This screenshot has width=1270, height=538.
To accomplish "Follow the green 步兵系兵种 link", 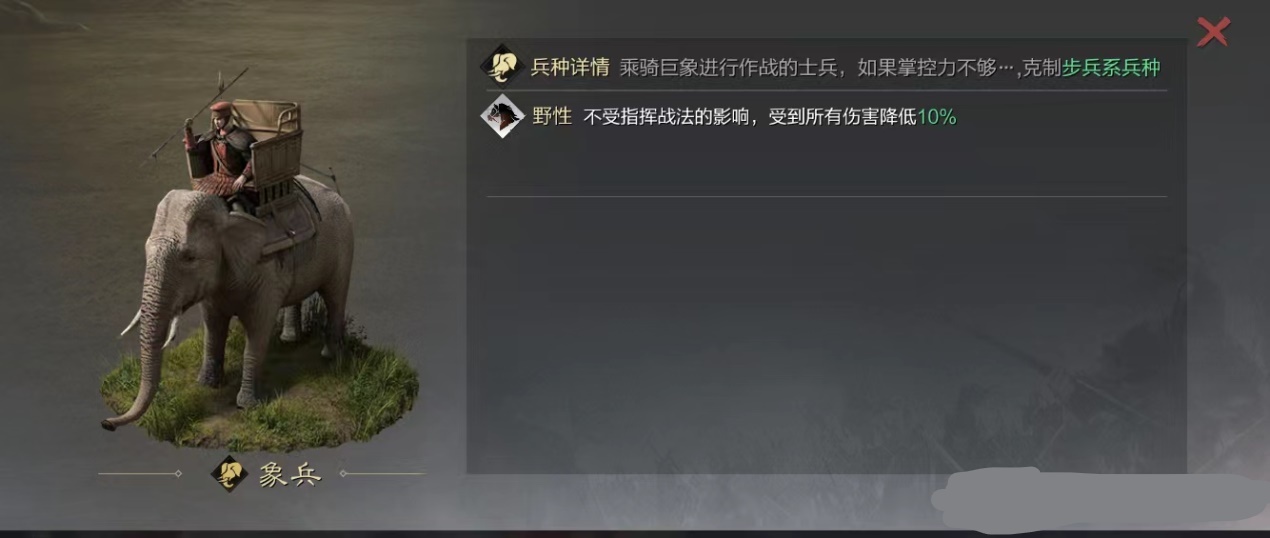I will tap(1111, 68).
